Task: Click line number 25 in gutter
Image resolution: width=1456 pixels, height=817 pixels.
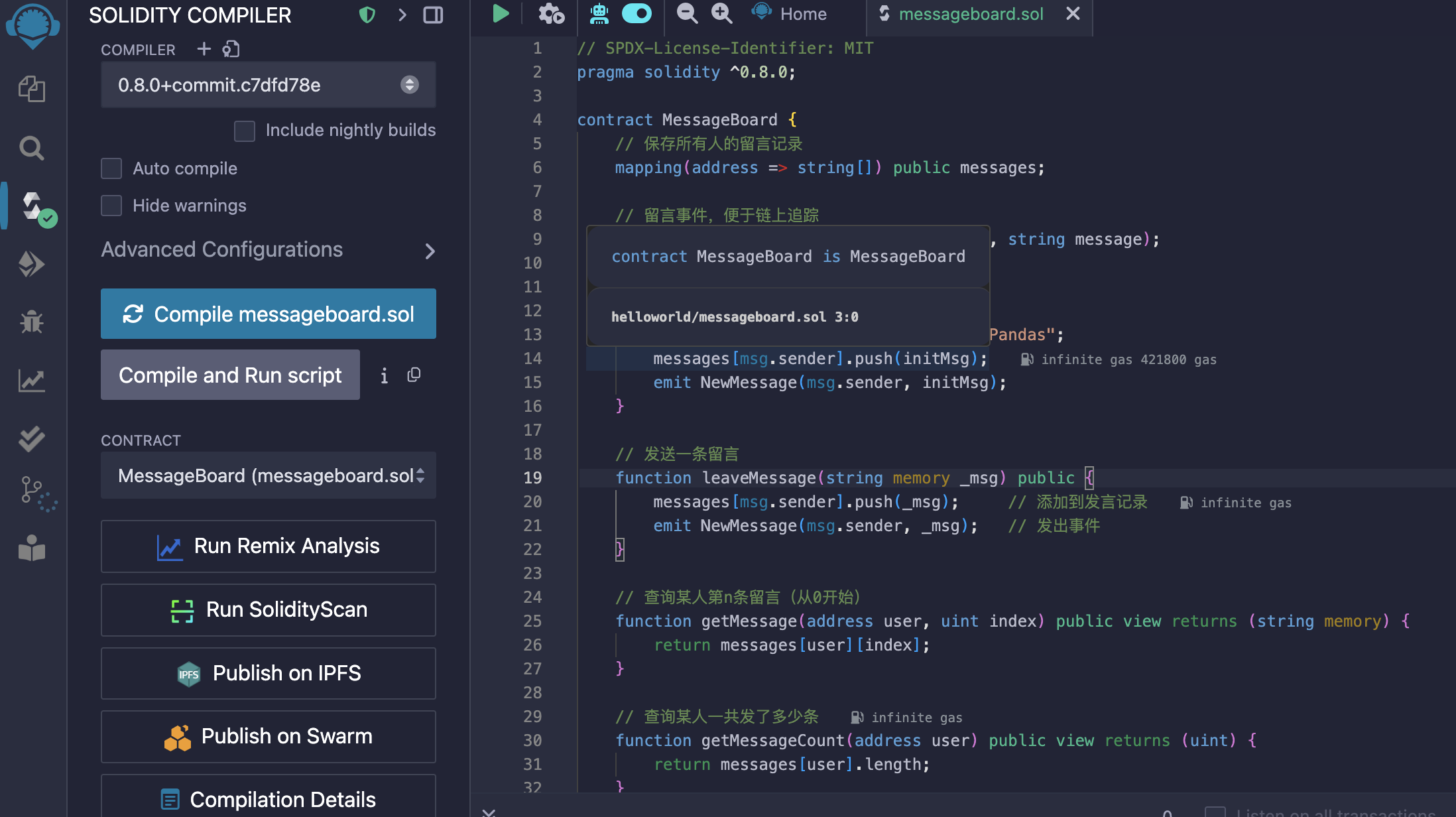Action: point(532,621)
